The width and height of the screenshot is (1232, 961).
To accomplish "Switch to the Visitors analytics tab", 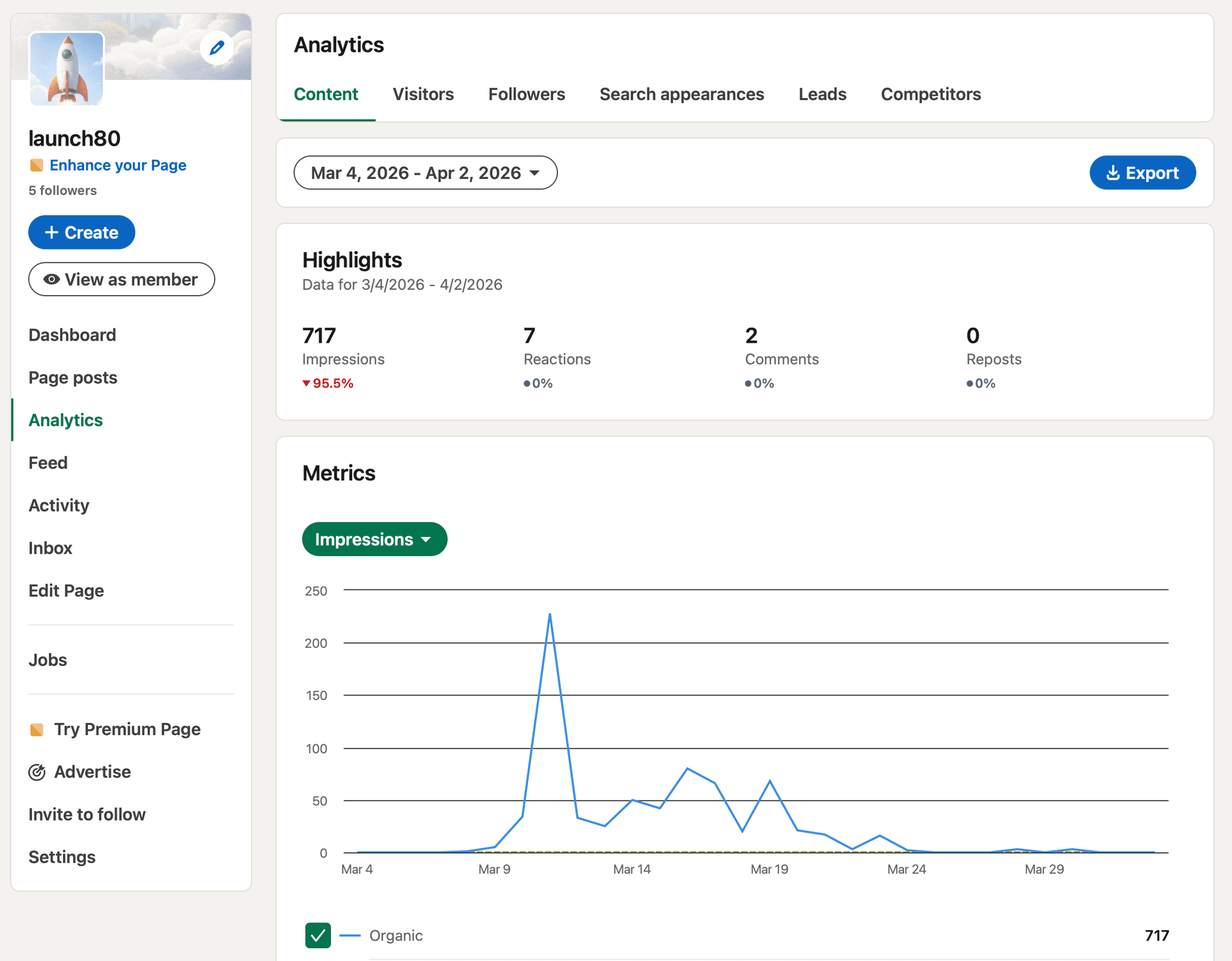I will tap(423, 94).
